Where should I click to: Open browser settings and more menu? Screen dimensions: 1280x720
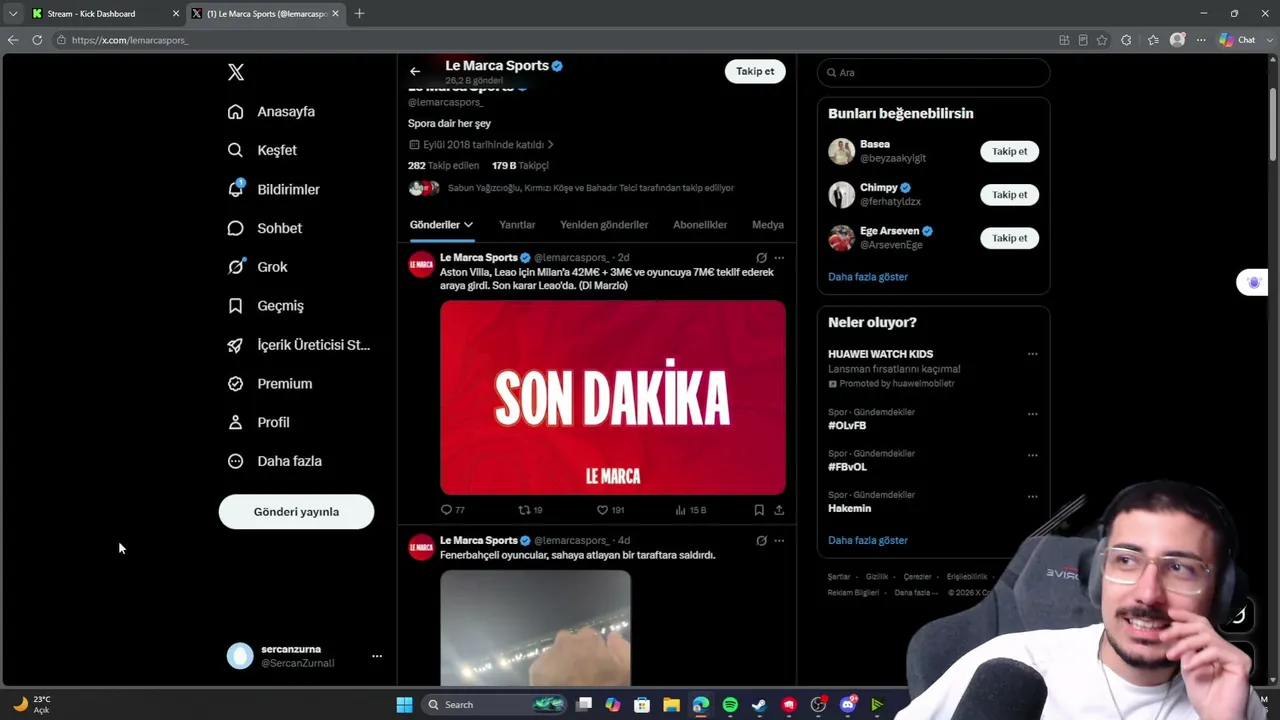pyautogui.click(x=1201, y=40)
